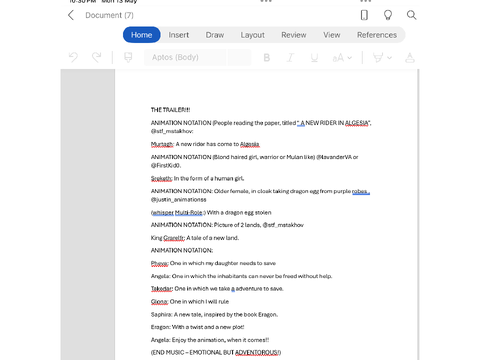Open the font size box
The height and width of the screenshot is (360, 480).
tap(239, 57)
